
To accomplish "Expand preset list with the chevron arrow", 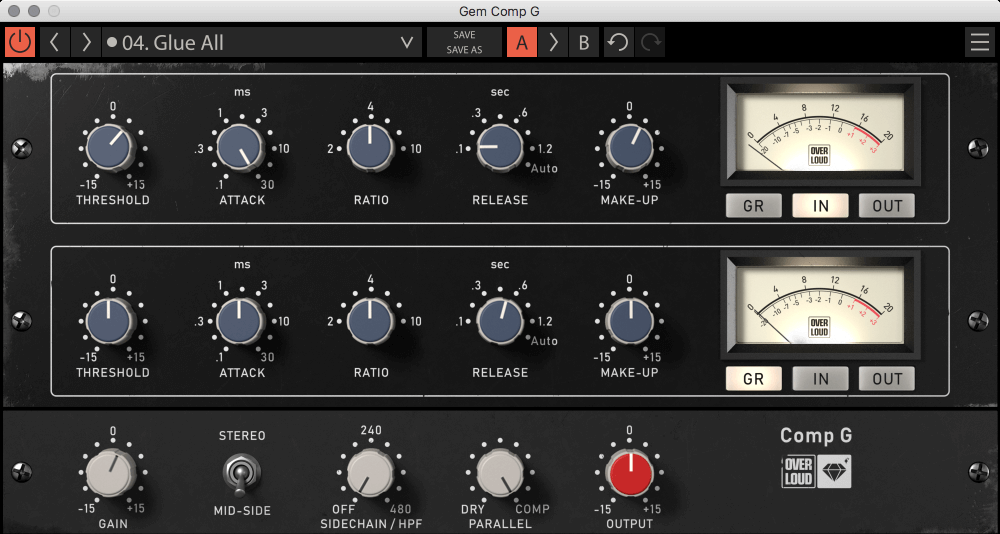I will pyautogui.click(x=406, y=43).
